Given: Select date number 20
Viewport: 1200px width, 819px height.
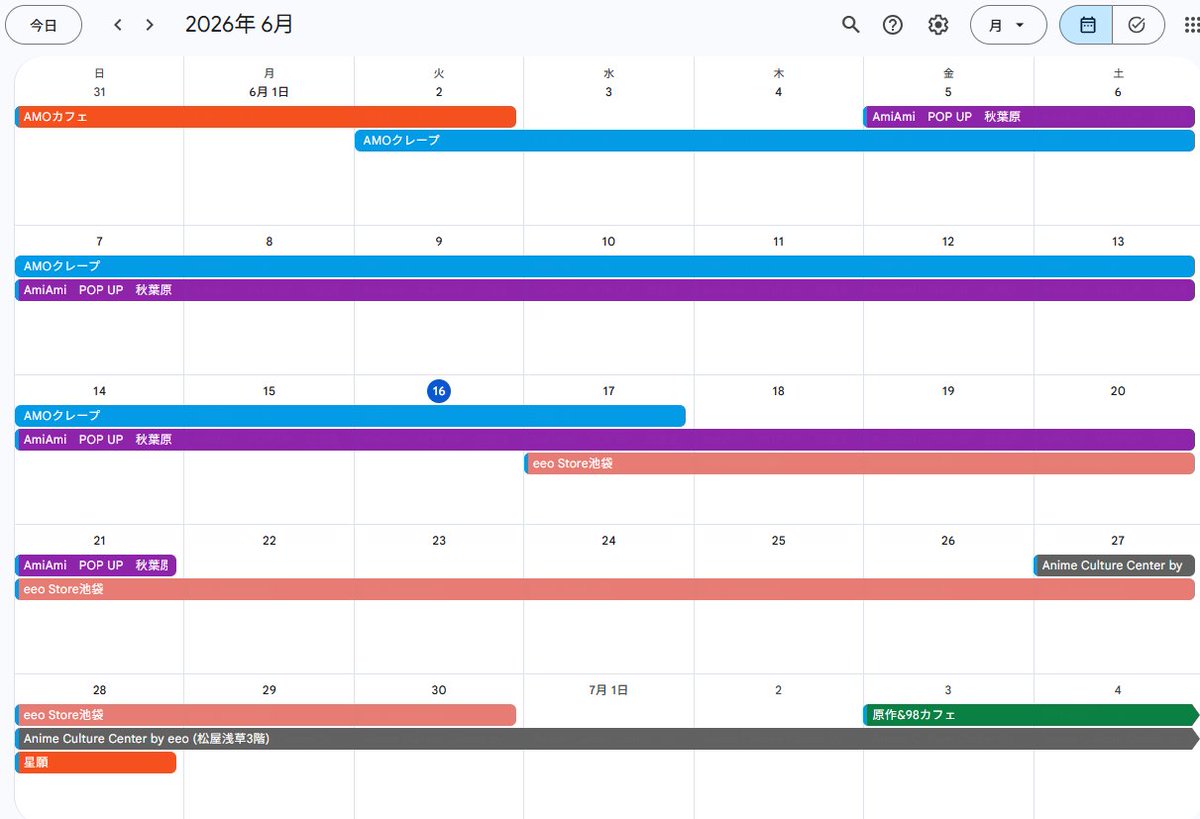Looking at the screenshot, I should coord(1118,391).
